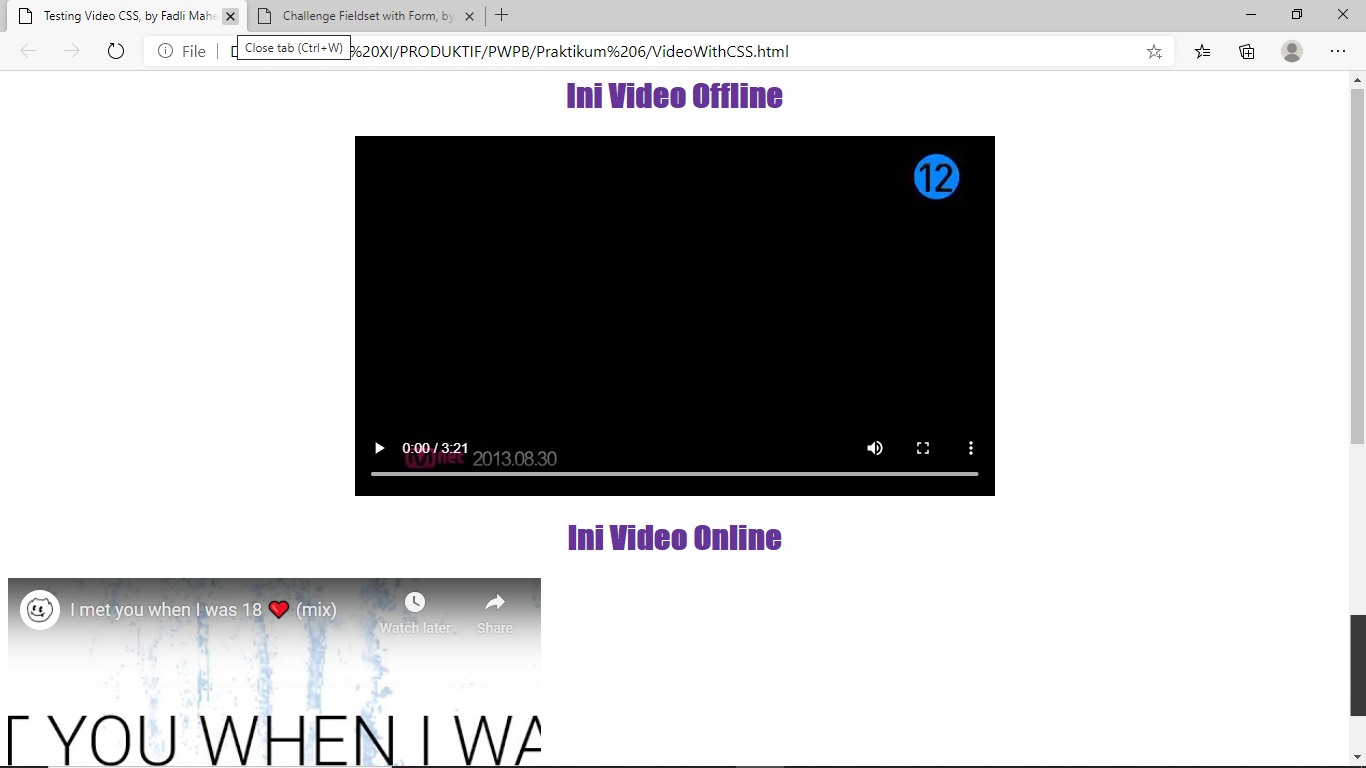1366x768 pixels.
Task: Open the Collections panel in Edge
Action: pyautogui.click(x=1246, y=51)
